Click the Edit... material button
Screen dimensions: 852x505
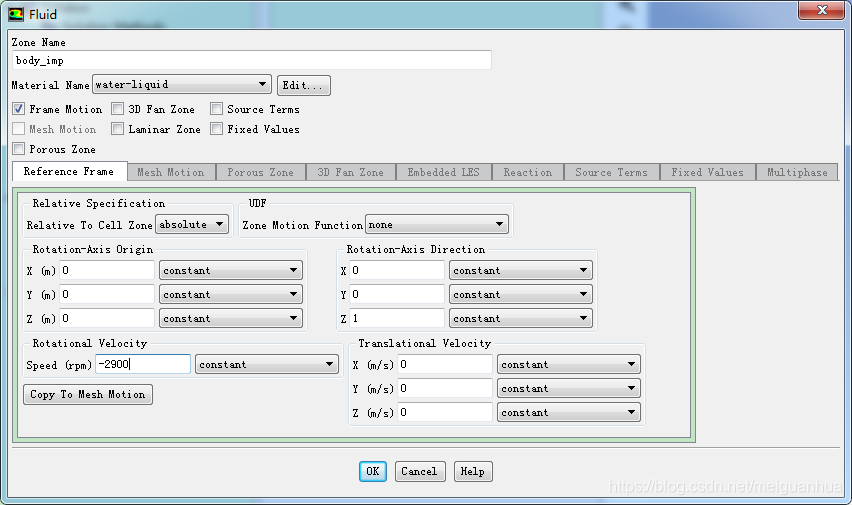(x=303, y=85)
